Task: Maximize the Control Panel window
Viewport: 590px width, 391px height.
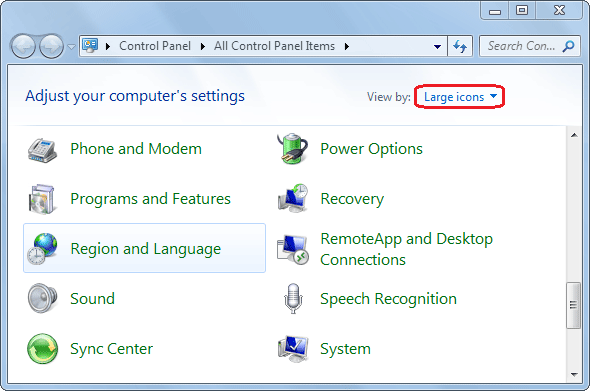Action: [522, 10]
